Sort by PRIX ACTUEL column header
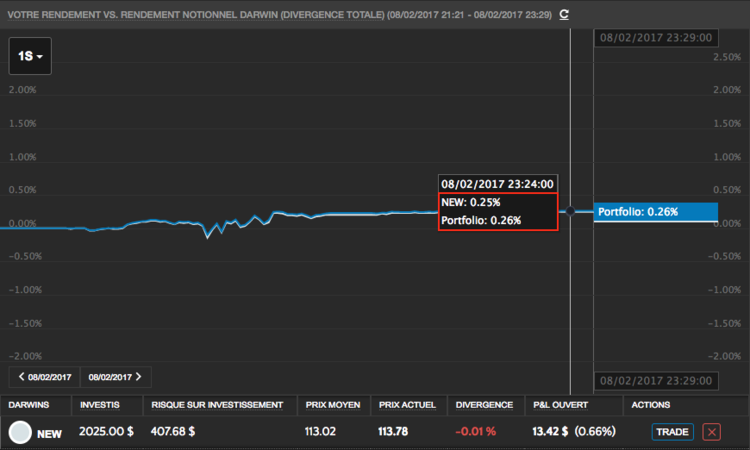Screen dimensions: 750x450 (408, 405)
